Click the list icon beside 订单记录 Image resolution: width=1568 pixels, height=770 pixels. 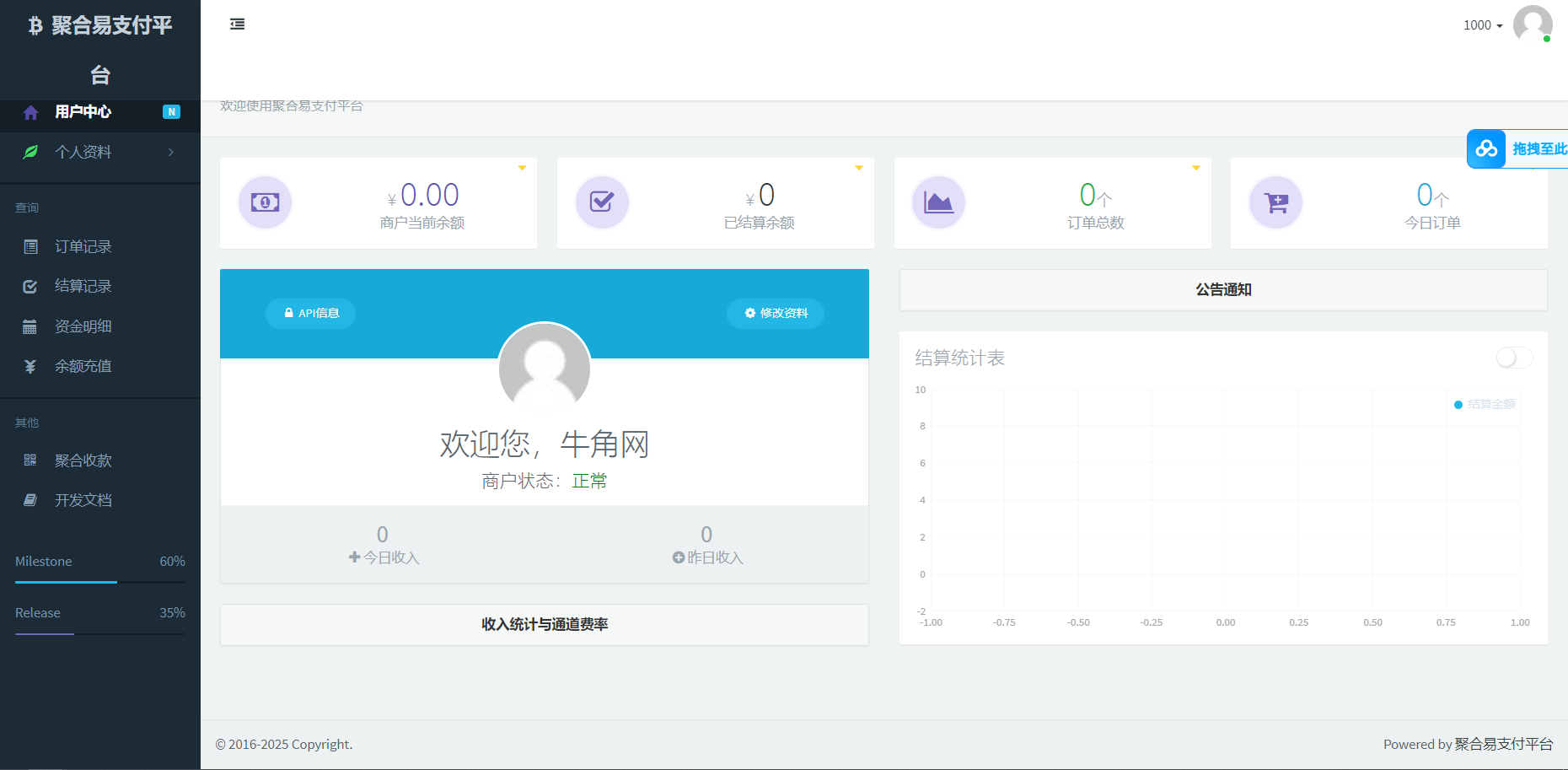31,247
